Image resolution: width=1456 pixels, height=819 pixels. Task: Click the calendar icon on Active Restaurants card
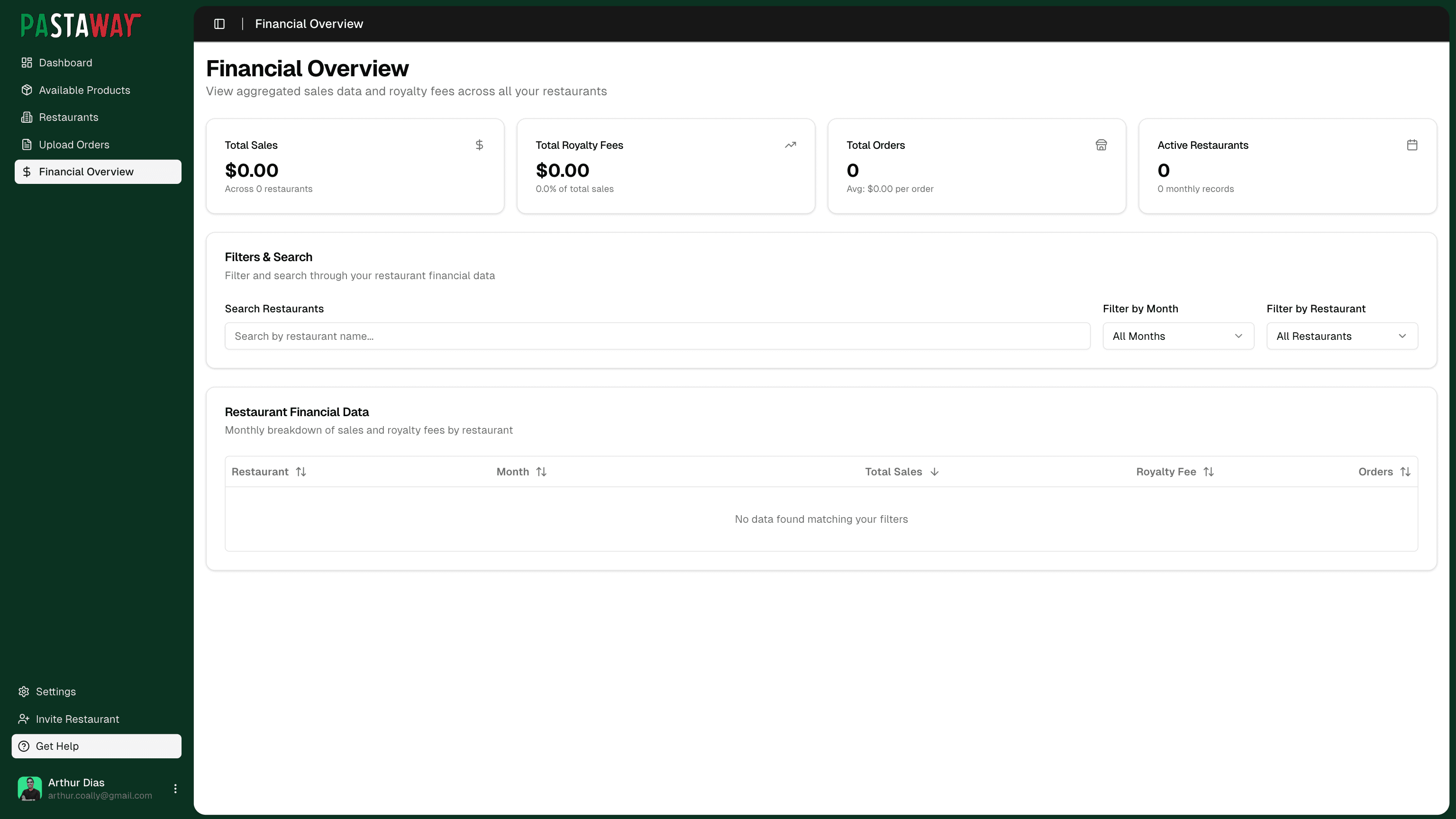1412,145
